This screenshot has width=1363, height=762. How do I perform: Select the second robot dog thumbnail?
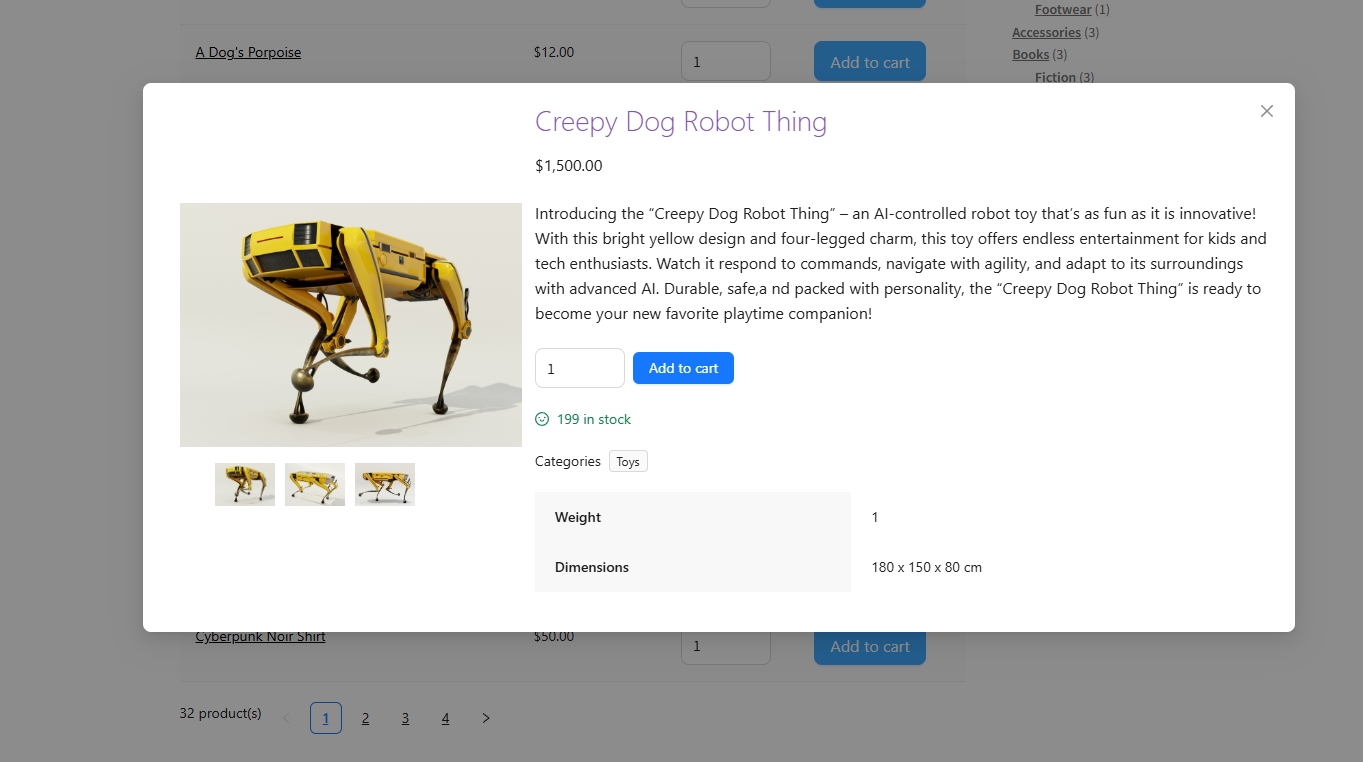(x=315, y=484)
